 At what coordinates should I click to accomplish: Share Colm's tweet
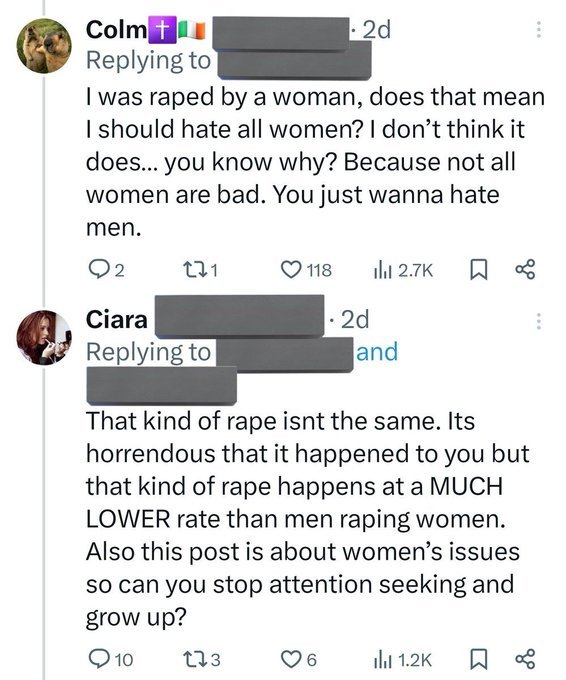click(525, 270)
